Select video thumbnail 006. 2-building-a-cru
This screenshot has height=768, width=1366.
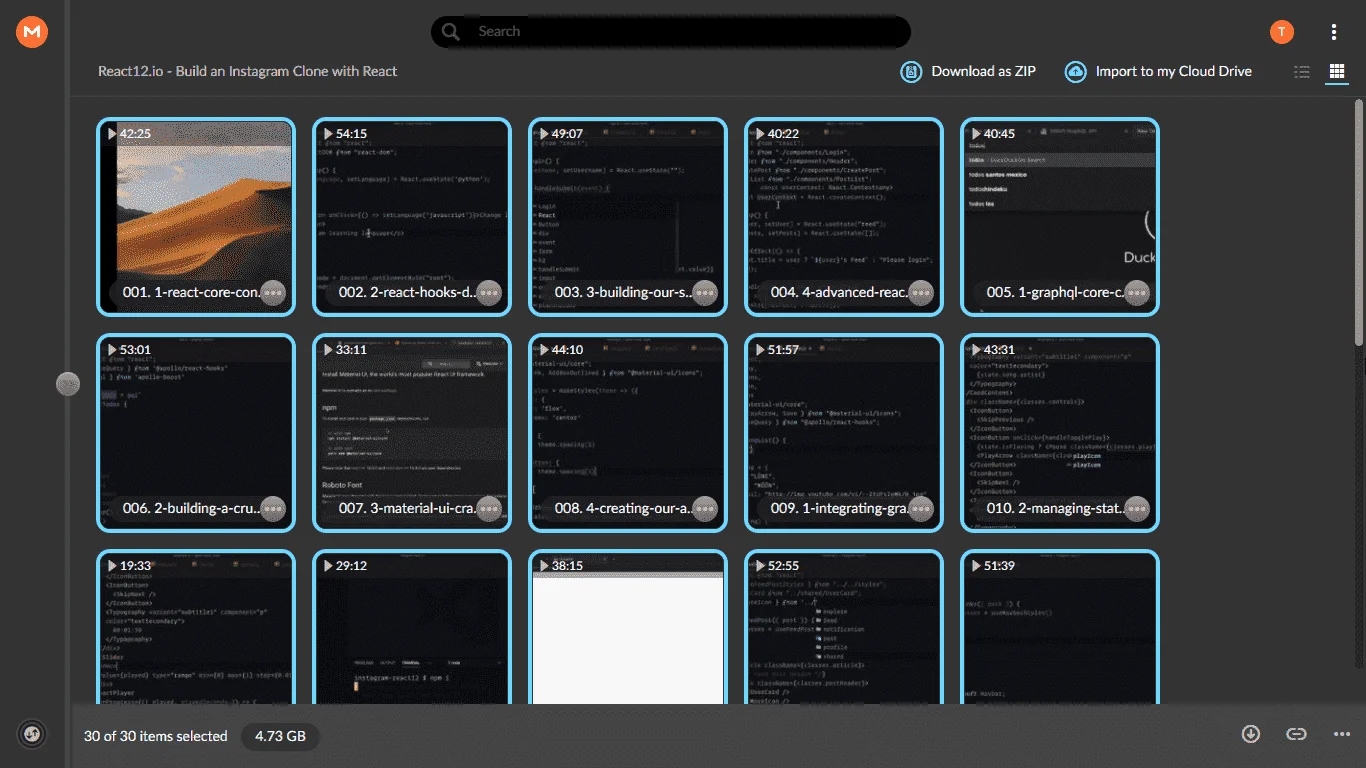(x=196, y=433)
